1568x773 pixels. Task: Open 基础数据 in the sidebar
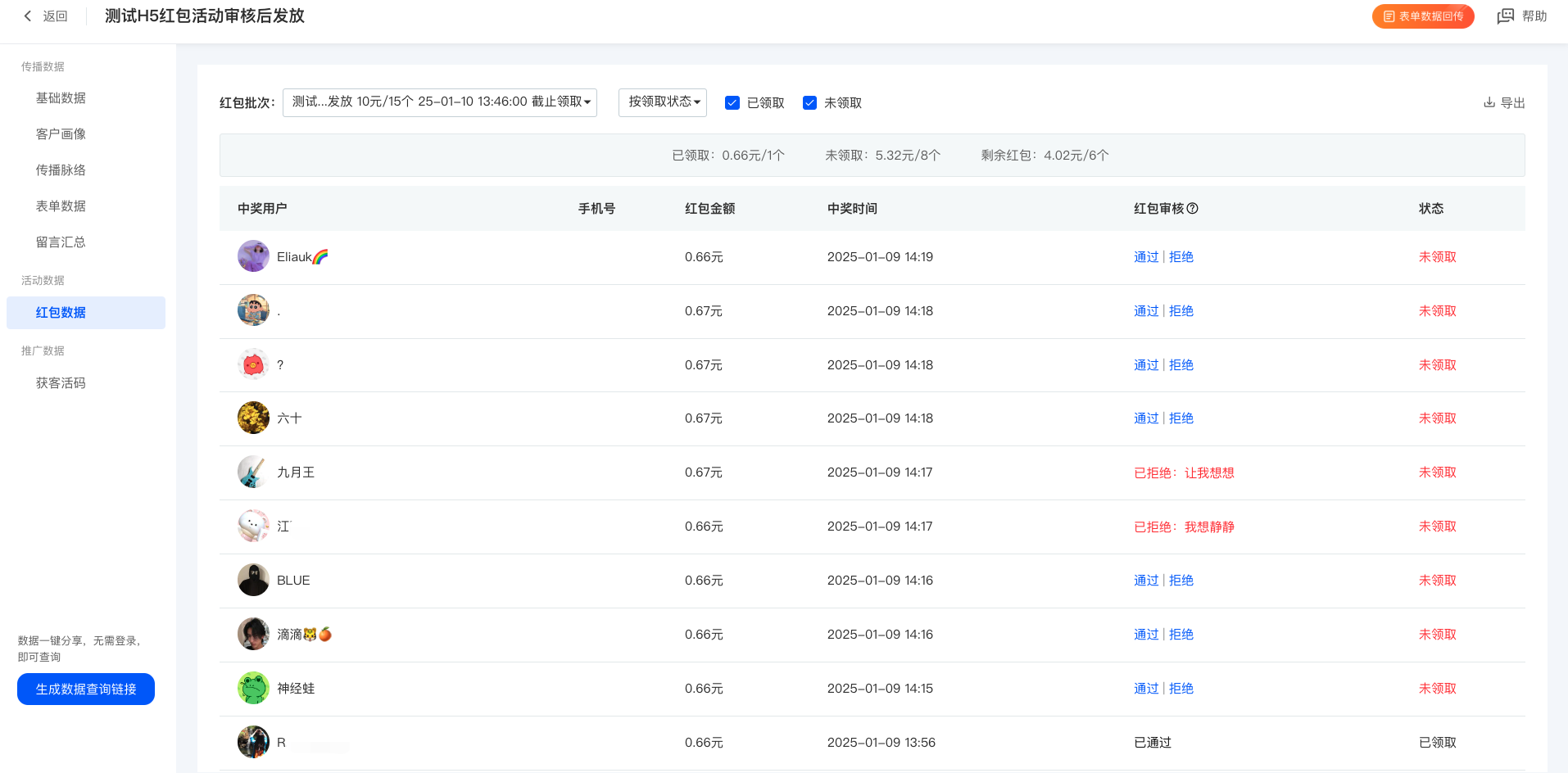(x=61, y=97)
